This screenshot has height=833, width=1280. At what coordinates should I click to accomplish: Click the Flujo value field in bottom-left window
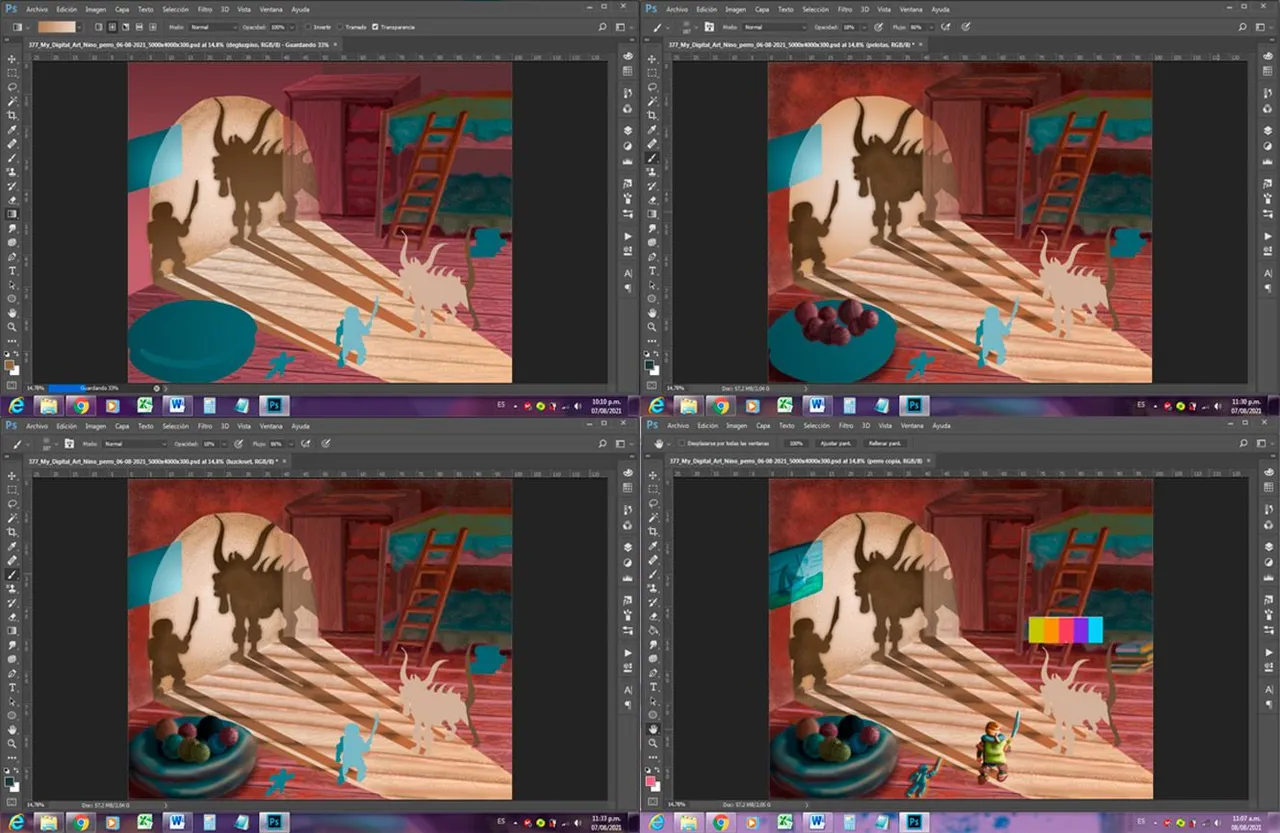276,443
